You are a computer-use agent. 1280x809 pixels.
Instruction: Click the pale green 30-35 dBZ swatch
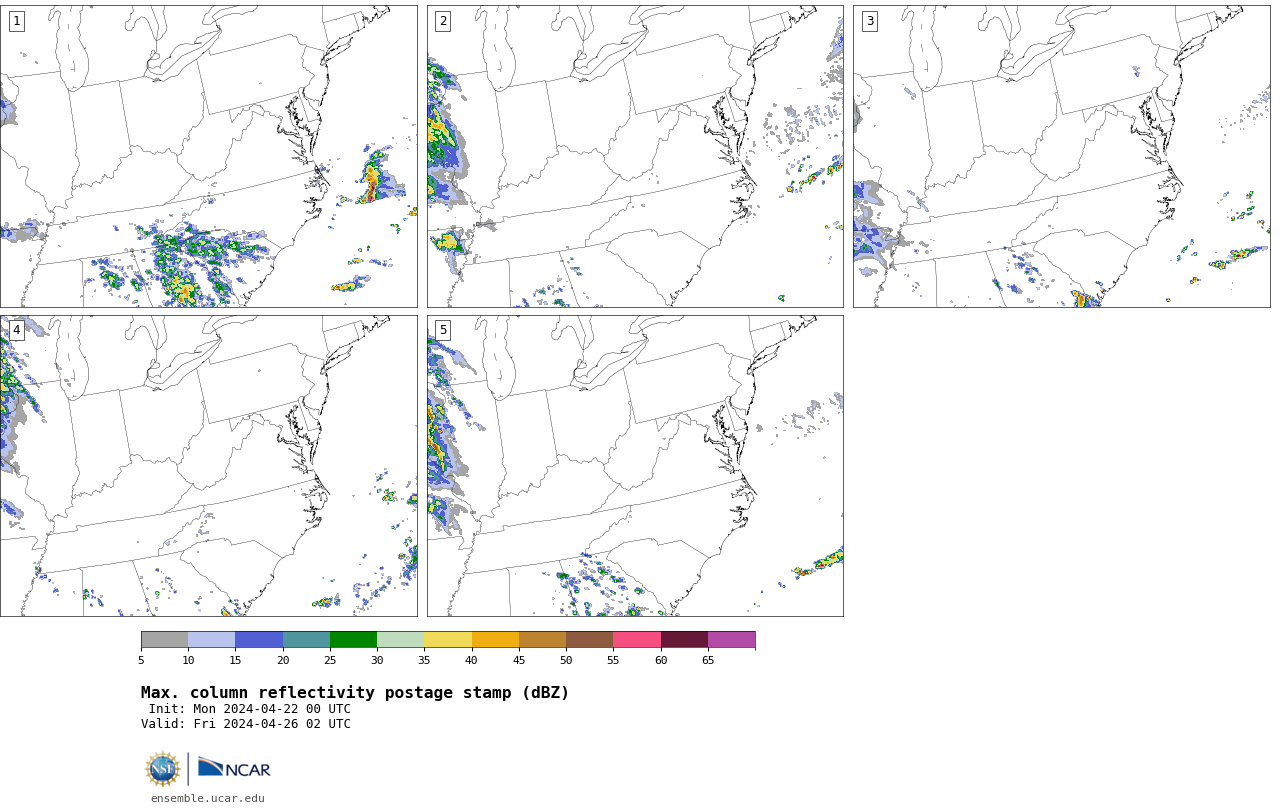click(x=400, y=640)
